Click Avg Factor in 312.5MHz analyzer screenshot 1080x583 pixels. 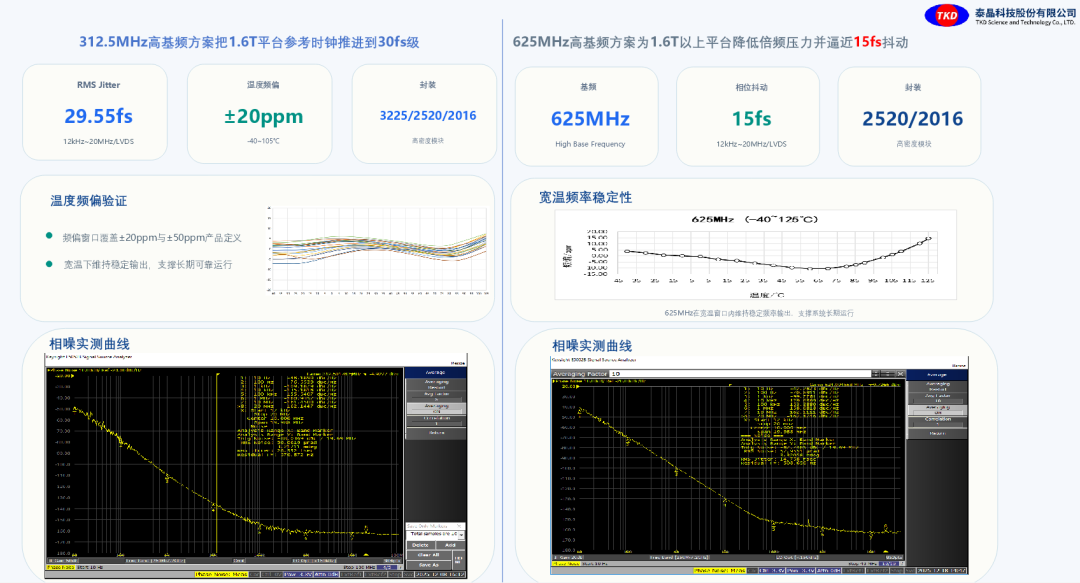click(436, 396)
